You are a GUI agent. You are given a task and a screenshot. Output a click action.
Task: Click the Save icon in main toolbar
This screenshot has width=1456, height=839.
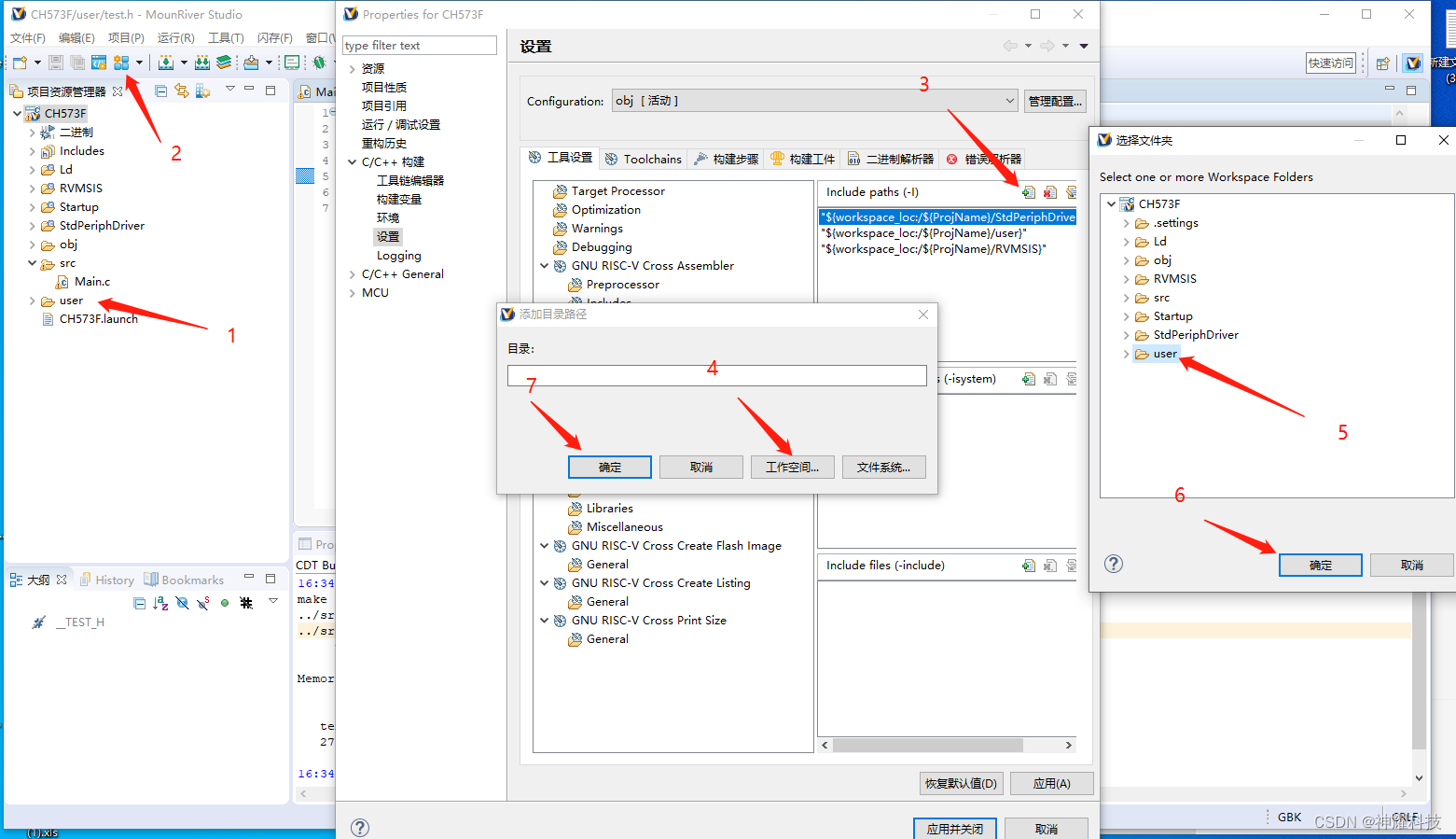coord(56,63)
